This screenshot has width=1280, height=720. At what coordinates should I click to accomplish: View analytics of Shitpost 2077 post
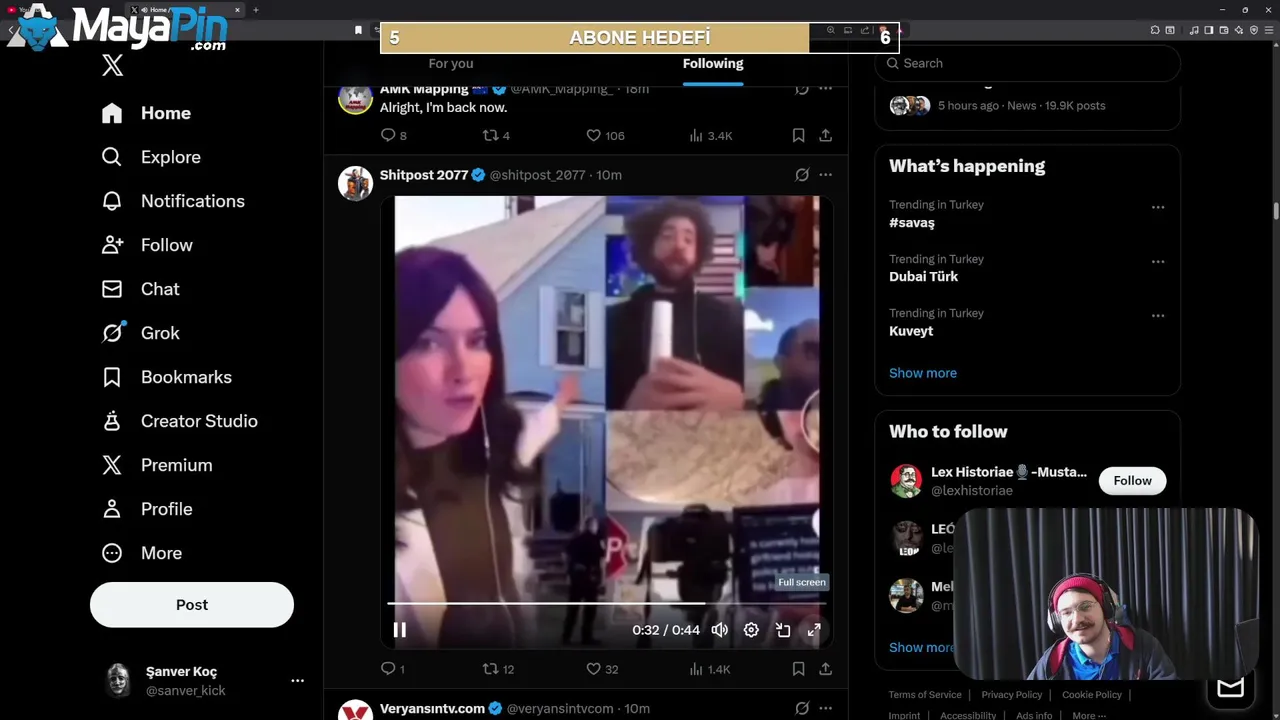click(710, 669)
